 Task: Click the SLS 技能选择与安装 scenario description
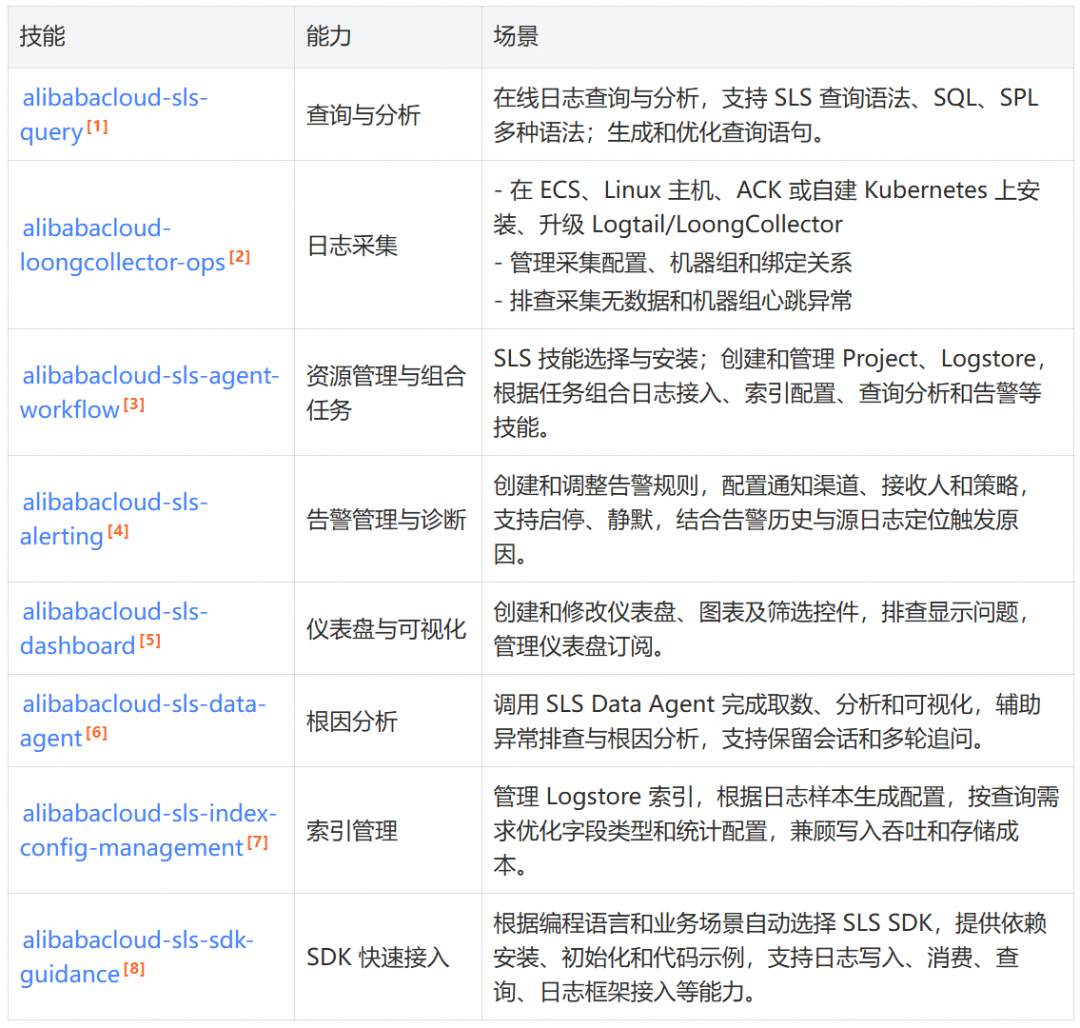771,392
